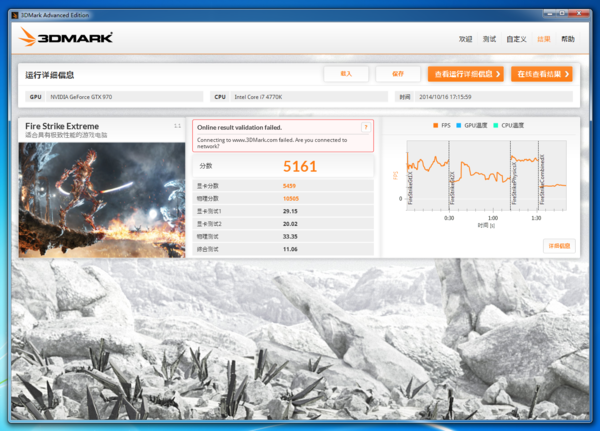Click the orange FPS legend swatch
600x431 pixels.
tap(435, 126)
